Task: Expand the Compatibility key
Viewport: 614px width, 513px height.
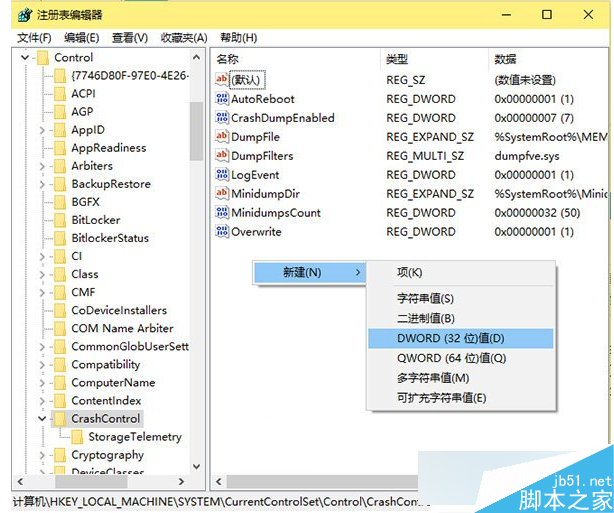Action: (x=42, y=365)
